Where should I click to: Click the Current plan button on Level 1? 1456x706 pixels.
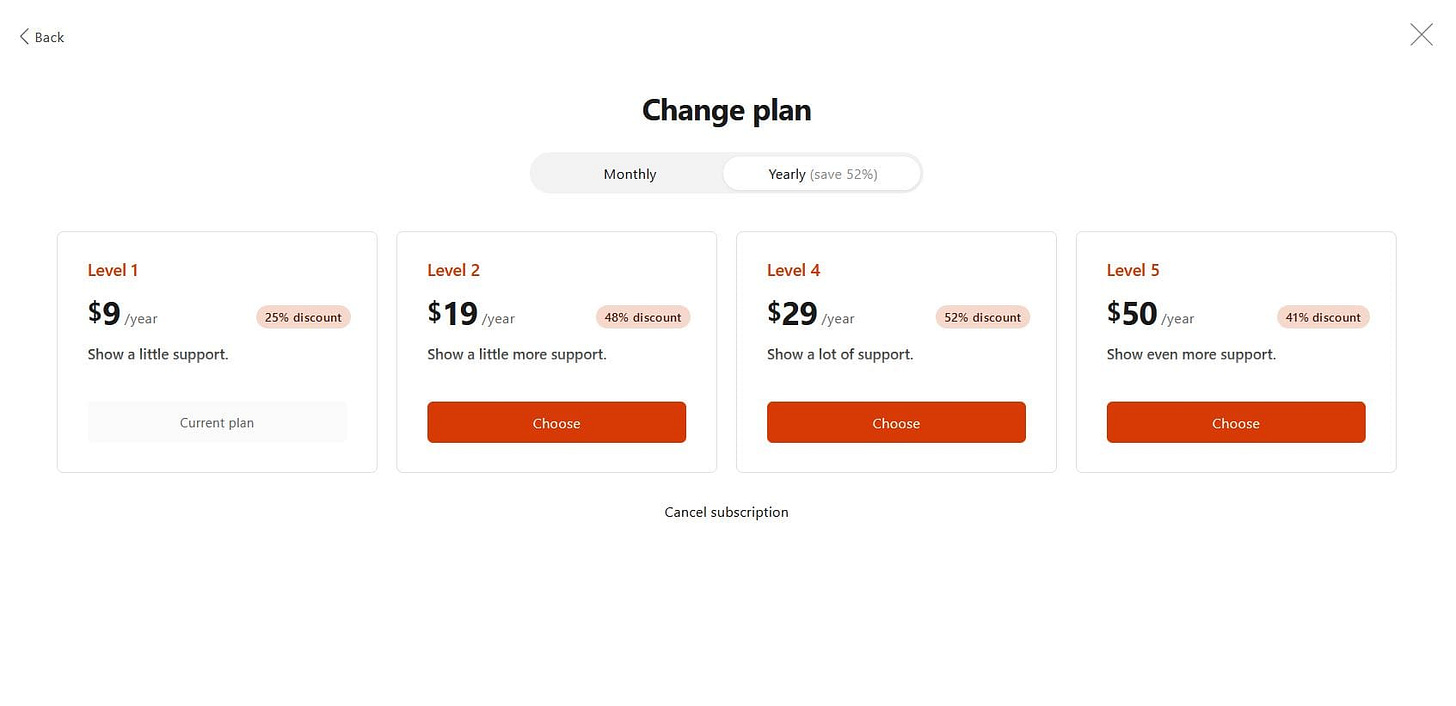217,422
